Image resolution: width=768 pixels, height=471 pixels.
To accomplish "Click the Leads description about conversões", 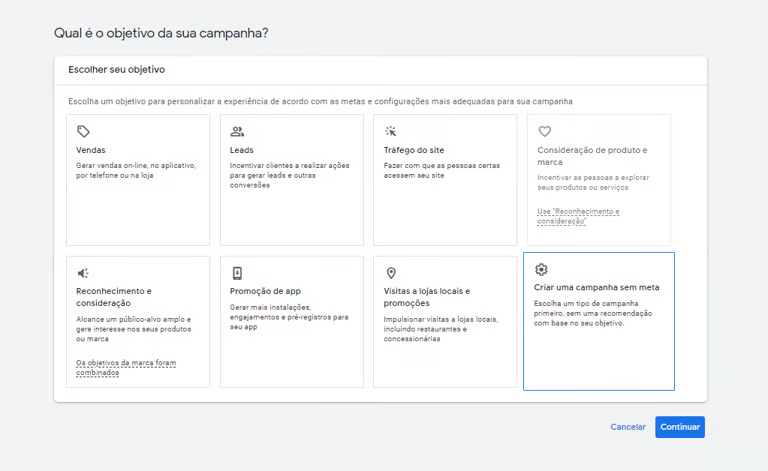I will (x=289, y=175).
